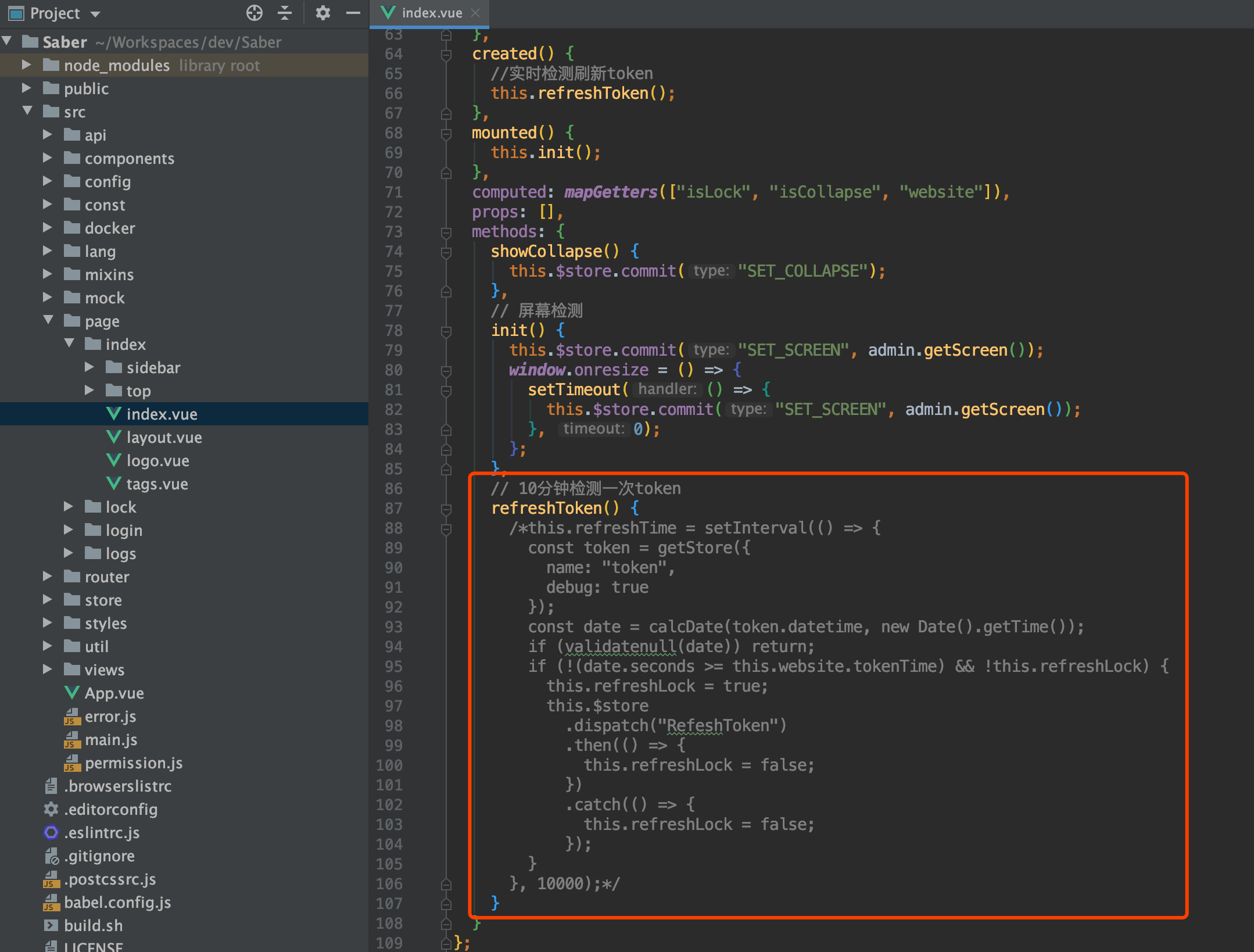Collapse the index folder under page
This screenshot has width=1254, height=952.
click(69, 344)
